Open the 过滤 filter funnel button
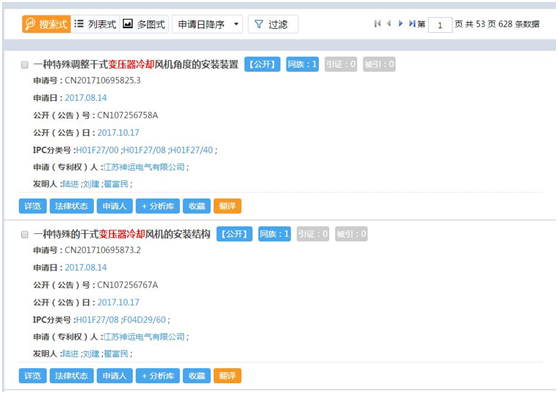Image resolution: width=558 pixels, height=394 pixels. [x=273, y=24]
